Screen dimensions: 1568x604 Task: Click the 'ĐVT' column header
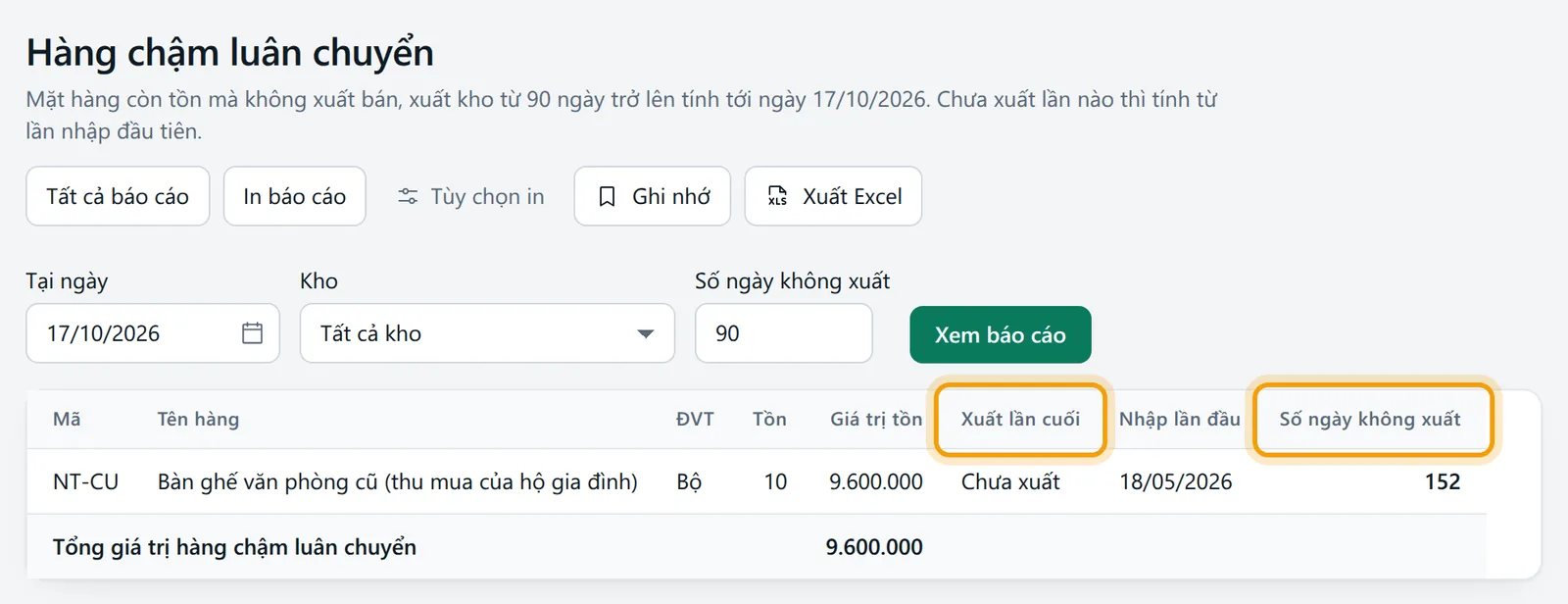[x=695, y=419]
